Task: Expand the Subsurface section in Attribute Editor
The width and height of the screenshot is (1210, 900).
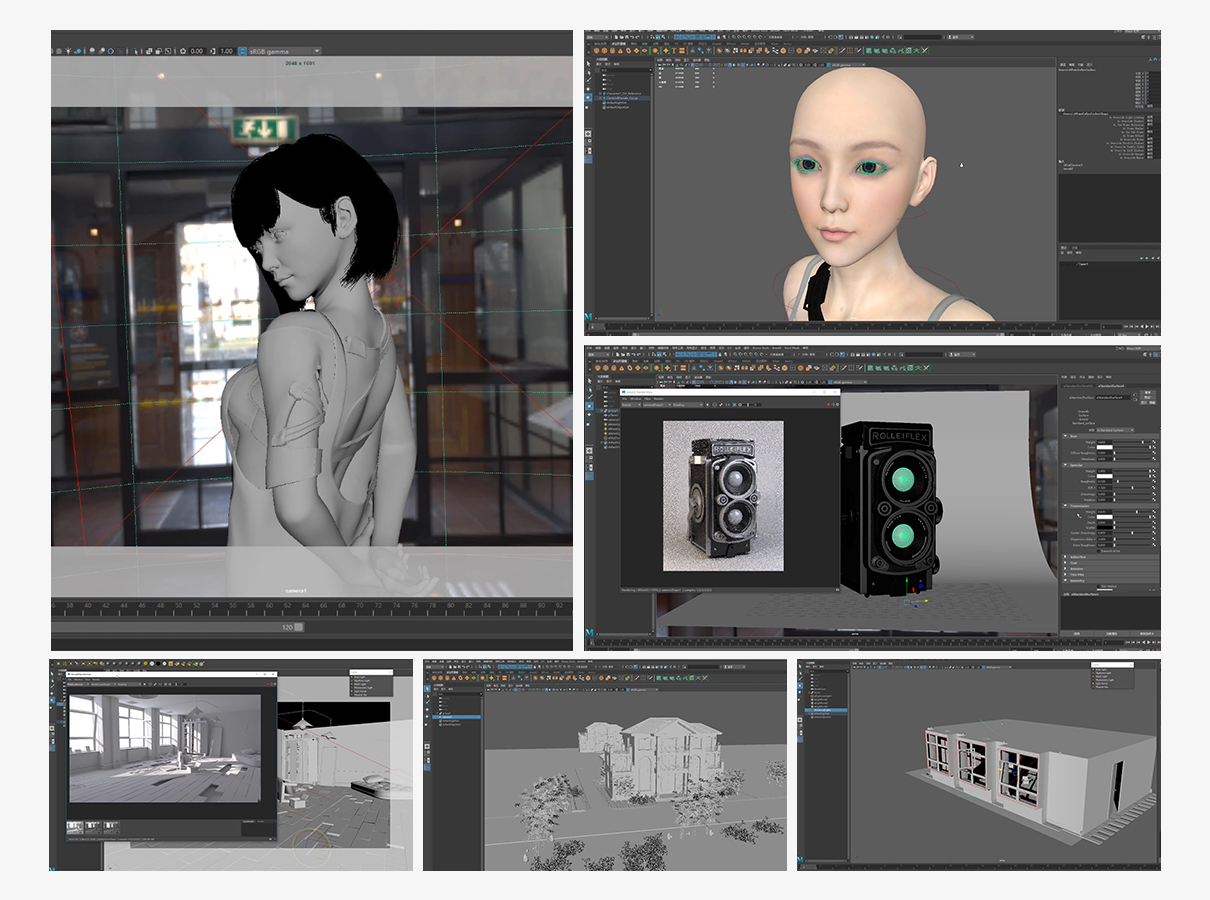Action: click(x=1066, y=557)
